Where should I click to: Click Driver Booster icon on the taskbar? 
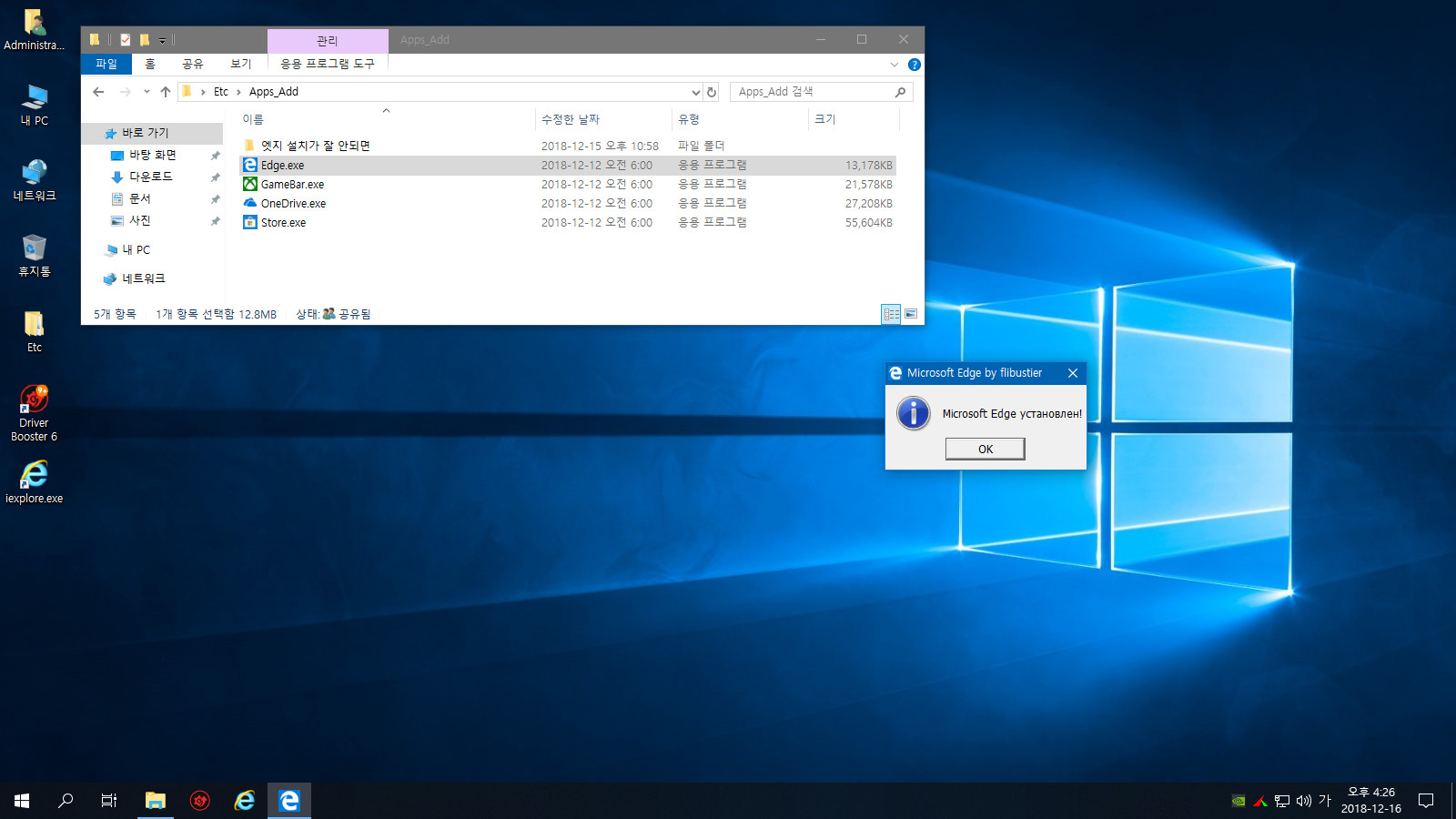[200, 801]
